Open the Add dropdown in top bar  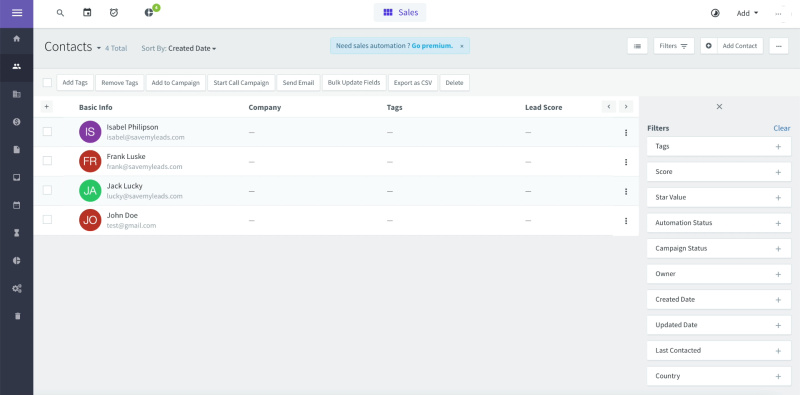(747, 13)
